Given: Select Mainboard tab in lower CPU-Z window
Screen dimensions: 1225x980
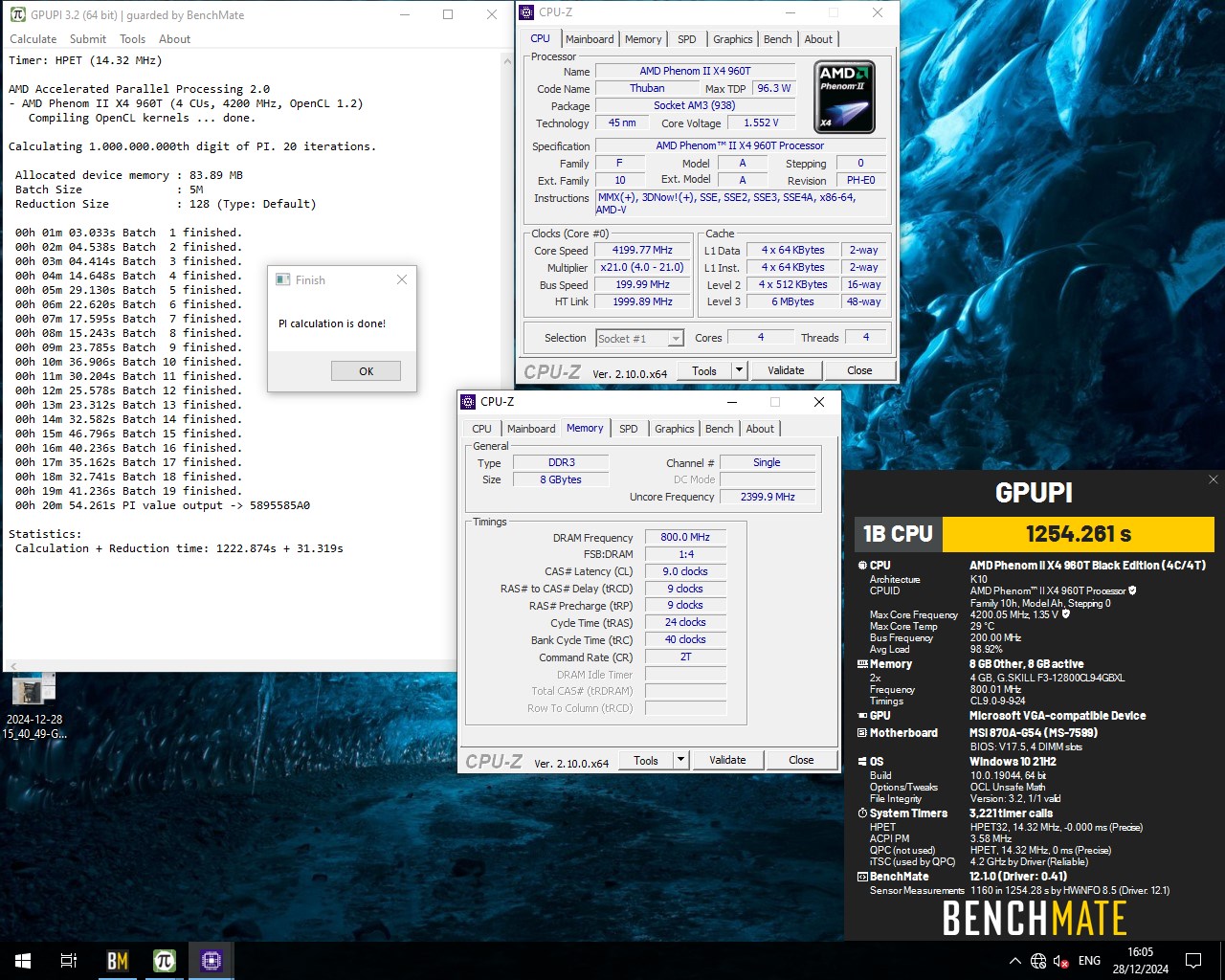Looking at the screenshot, I should [x=531, y=429].
